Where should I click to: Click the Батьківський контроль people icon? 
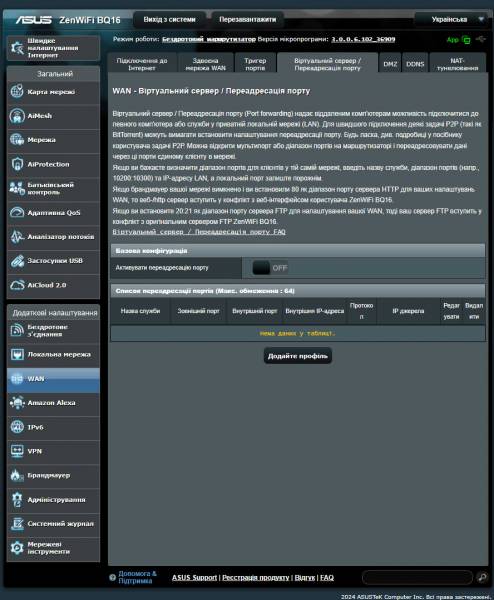[x=17, y=188]
